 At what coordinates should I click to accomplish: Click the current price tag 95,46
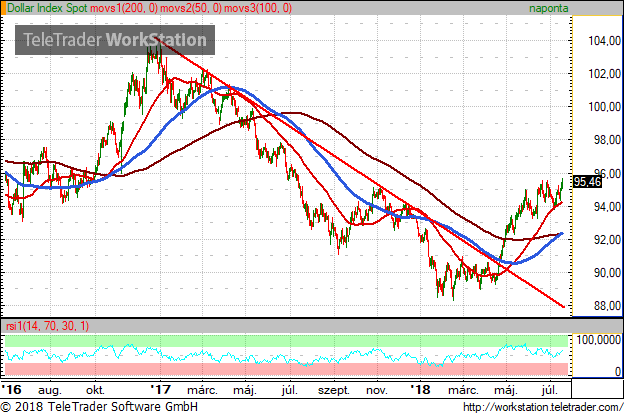click(587, 182)
